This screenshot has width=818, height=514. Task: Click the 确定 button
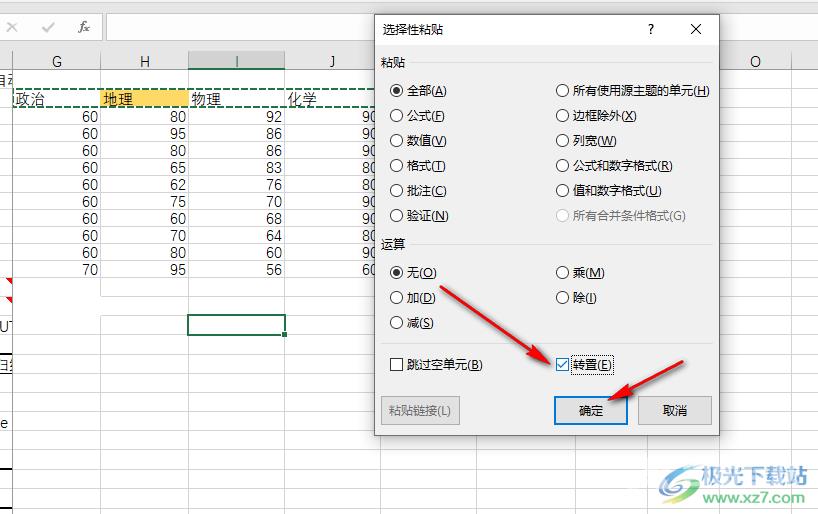[x=591, y=411]
